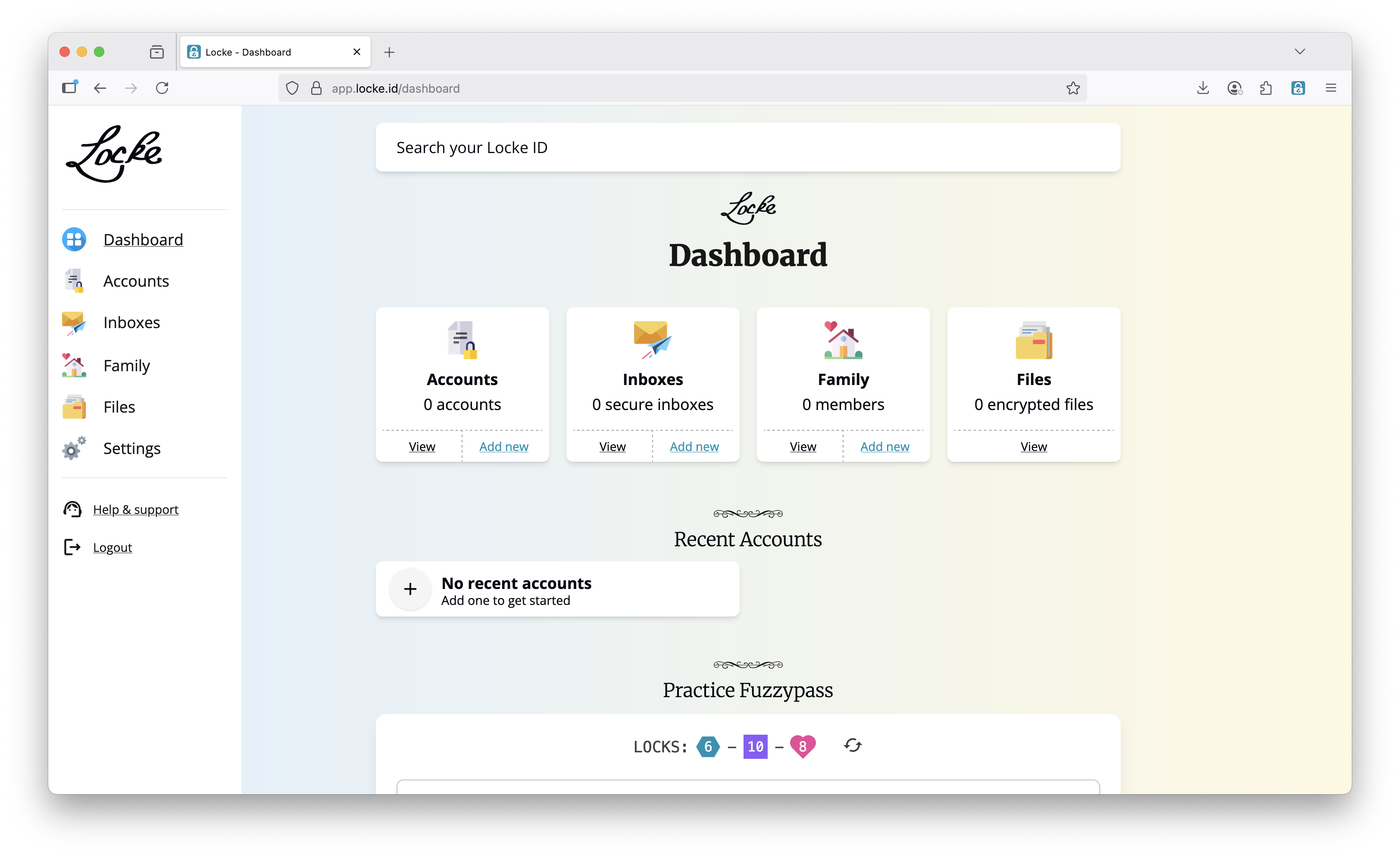
Task: Focus the Search your Locke ID field
Action: pos(747,148)
